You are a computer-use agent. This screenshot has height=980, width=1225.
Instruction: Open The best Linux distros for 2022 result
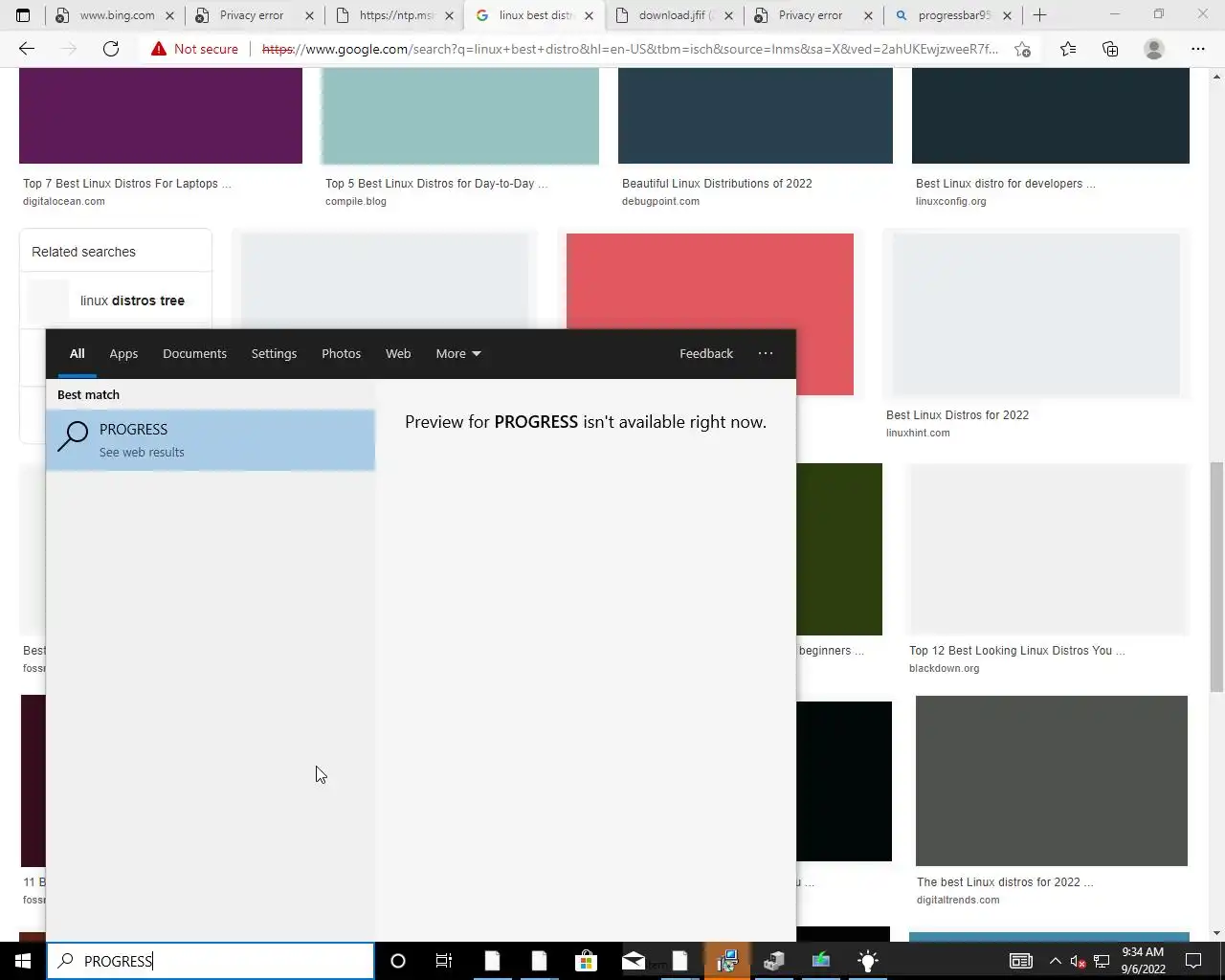click(1005, 882)
